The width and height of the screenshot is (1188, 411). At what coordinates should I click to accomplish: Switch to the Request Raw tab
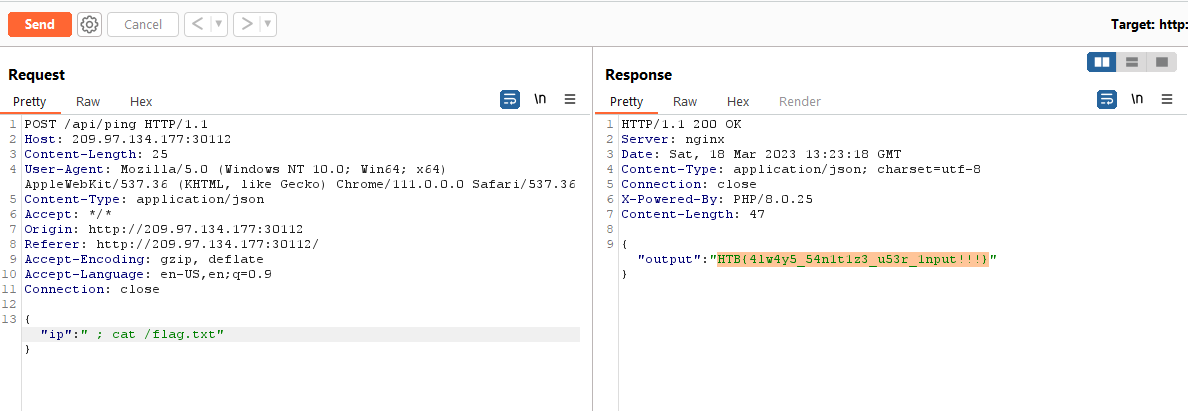[x=88, y=101]
